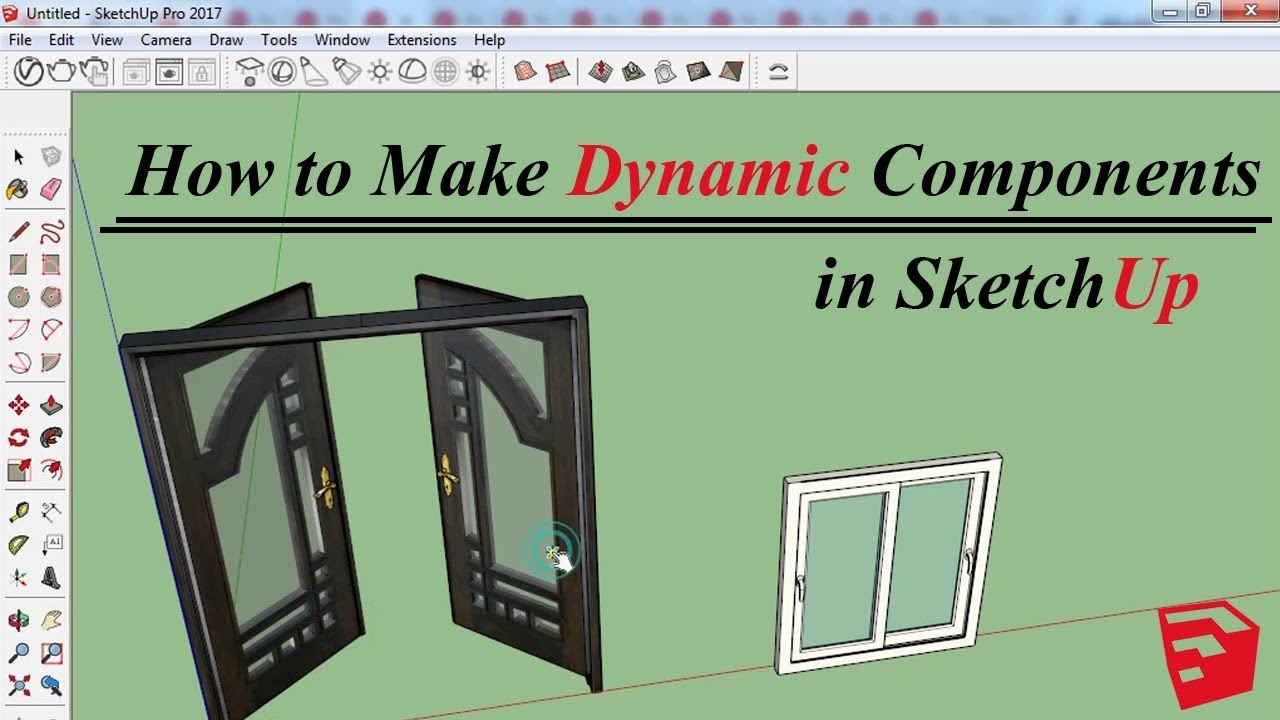Choose the Pie arc tool
The image size is (1280, 720).
pos(51,361)
